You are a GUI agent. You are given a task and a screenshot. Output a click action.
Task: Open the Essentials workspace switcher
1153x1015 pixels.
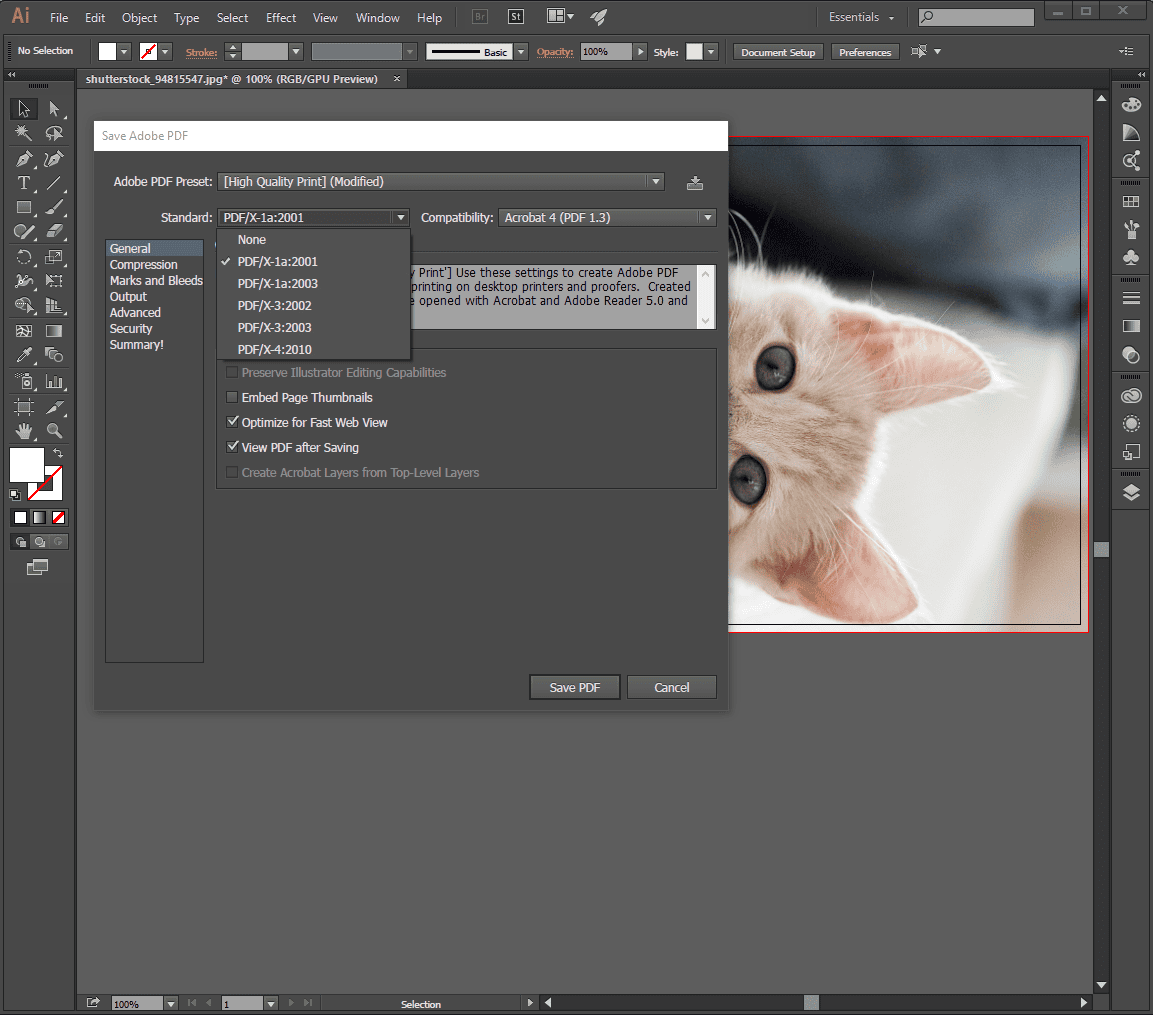point(861,17)
